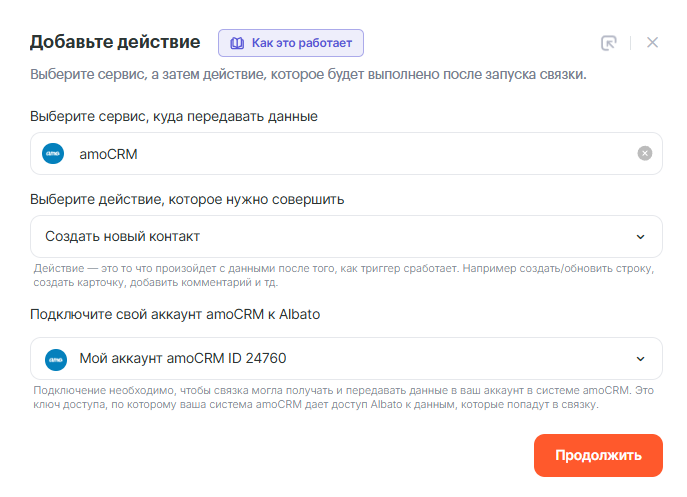Screen dimensions: 687x497
Task: Click the amoCRM logo in account selector
Action: click(53, 358)
